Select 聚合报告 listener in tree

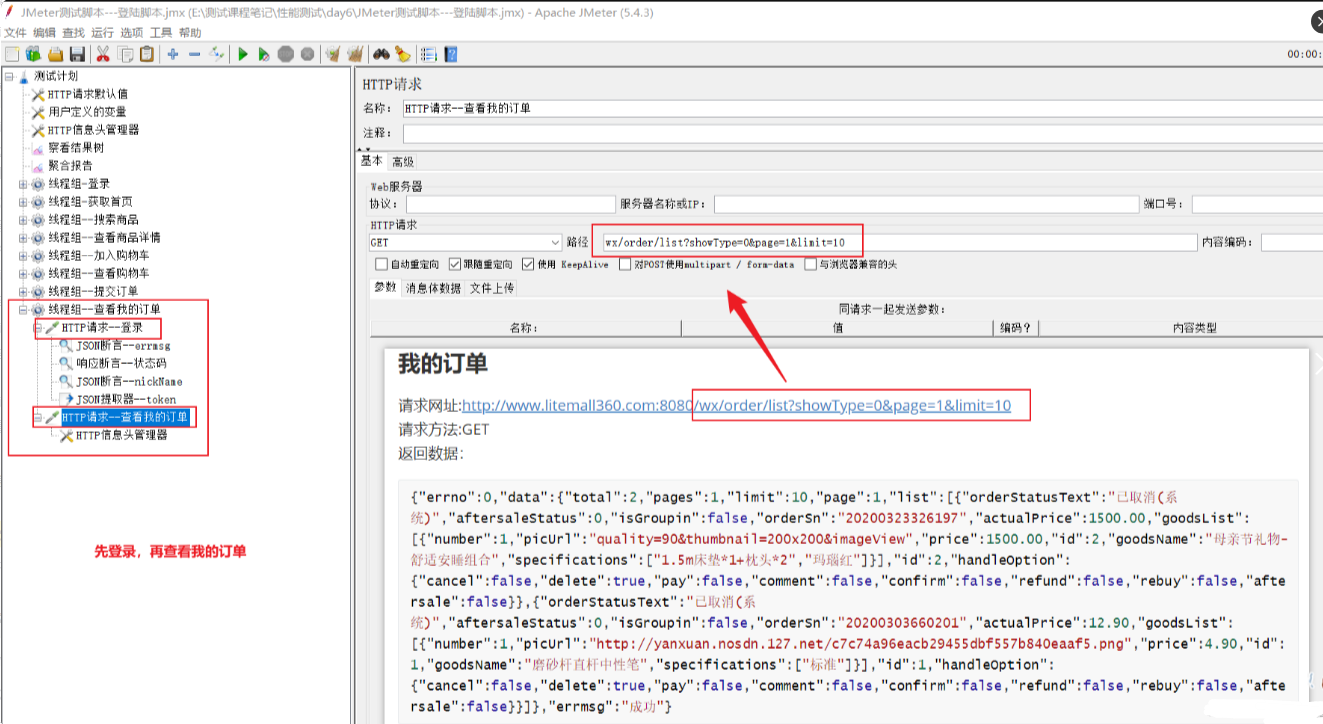click(70, 166)
